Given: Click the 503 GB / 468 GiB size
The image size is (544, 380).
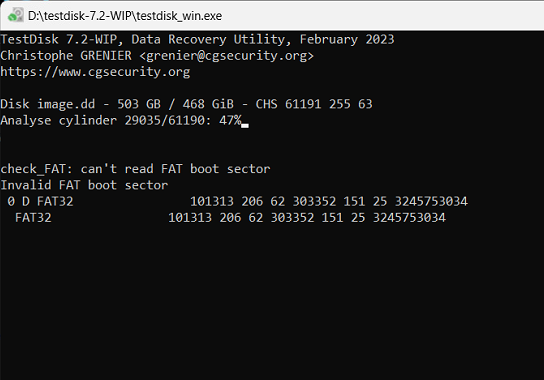Looking at the screenshot, I should (175, 104).
